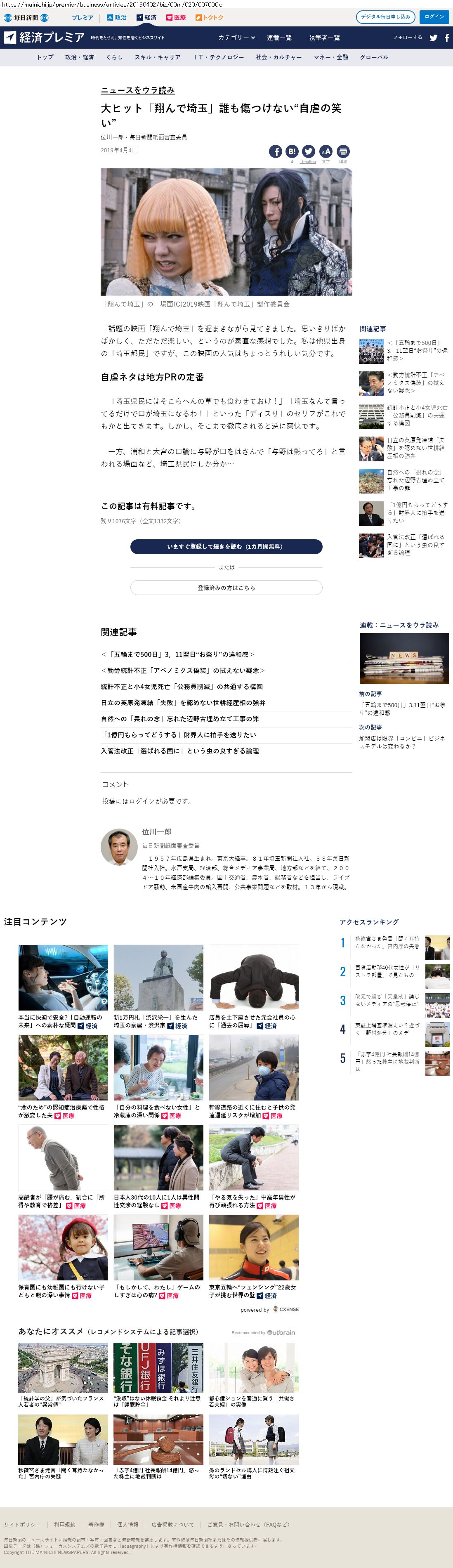Viewport: 453px width, 1568px height.
Task: Open recommended article with bank signs 休眠預金
Action: [158, 1376]
